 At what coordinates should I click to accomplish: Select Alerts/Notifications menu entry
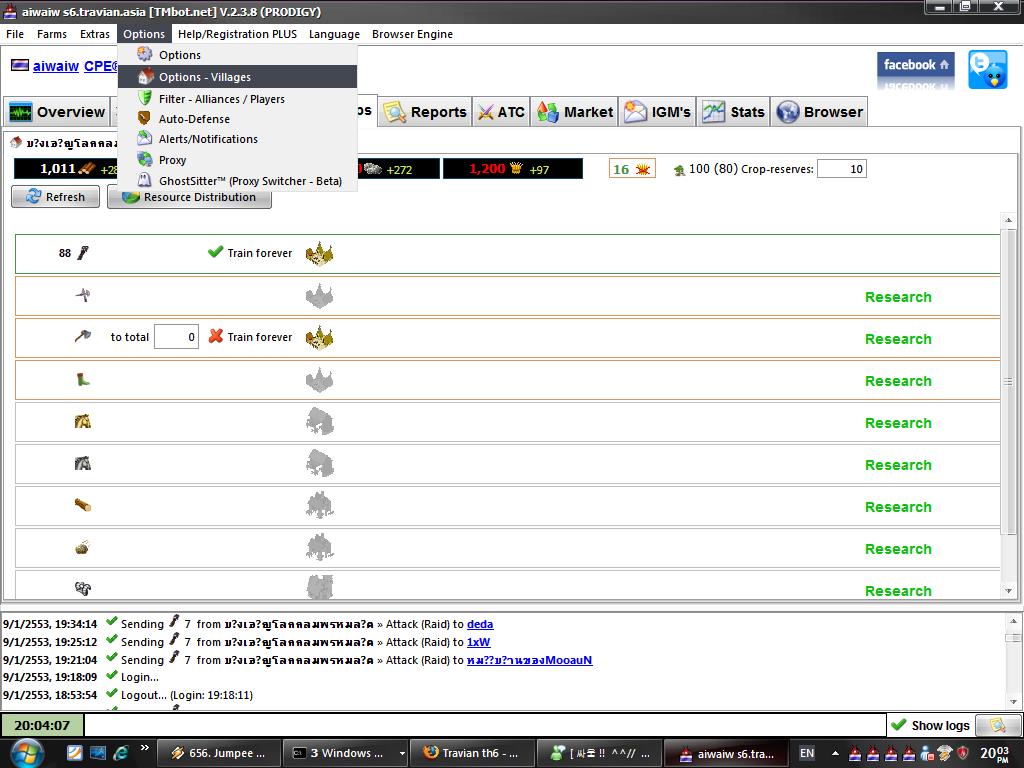238,139
